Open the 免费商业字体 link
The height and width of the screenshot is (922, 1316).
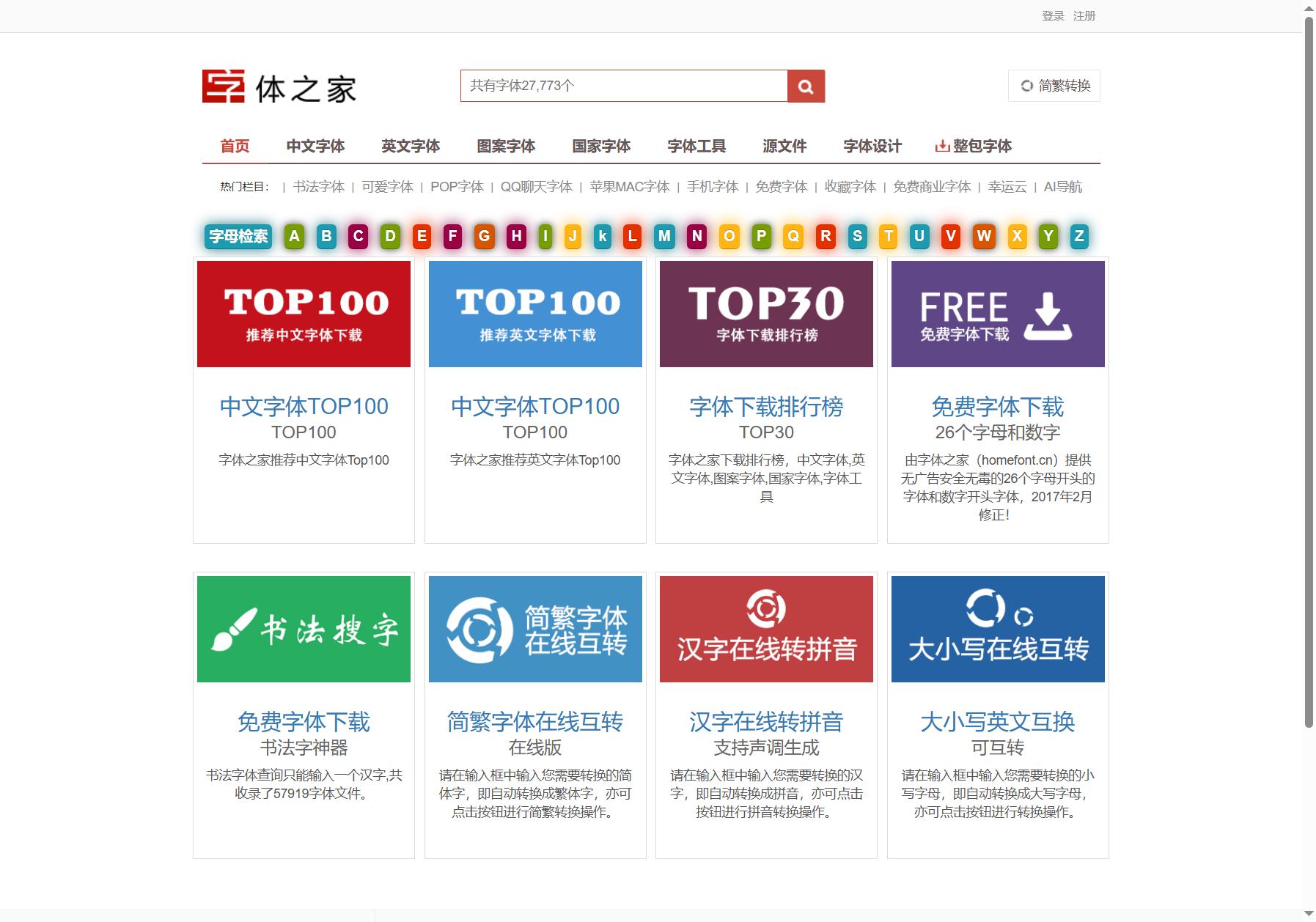(x=932, y=187)
